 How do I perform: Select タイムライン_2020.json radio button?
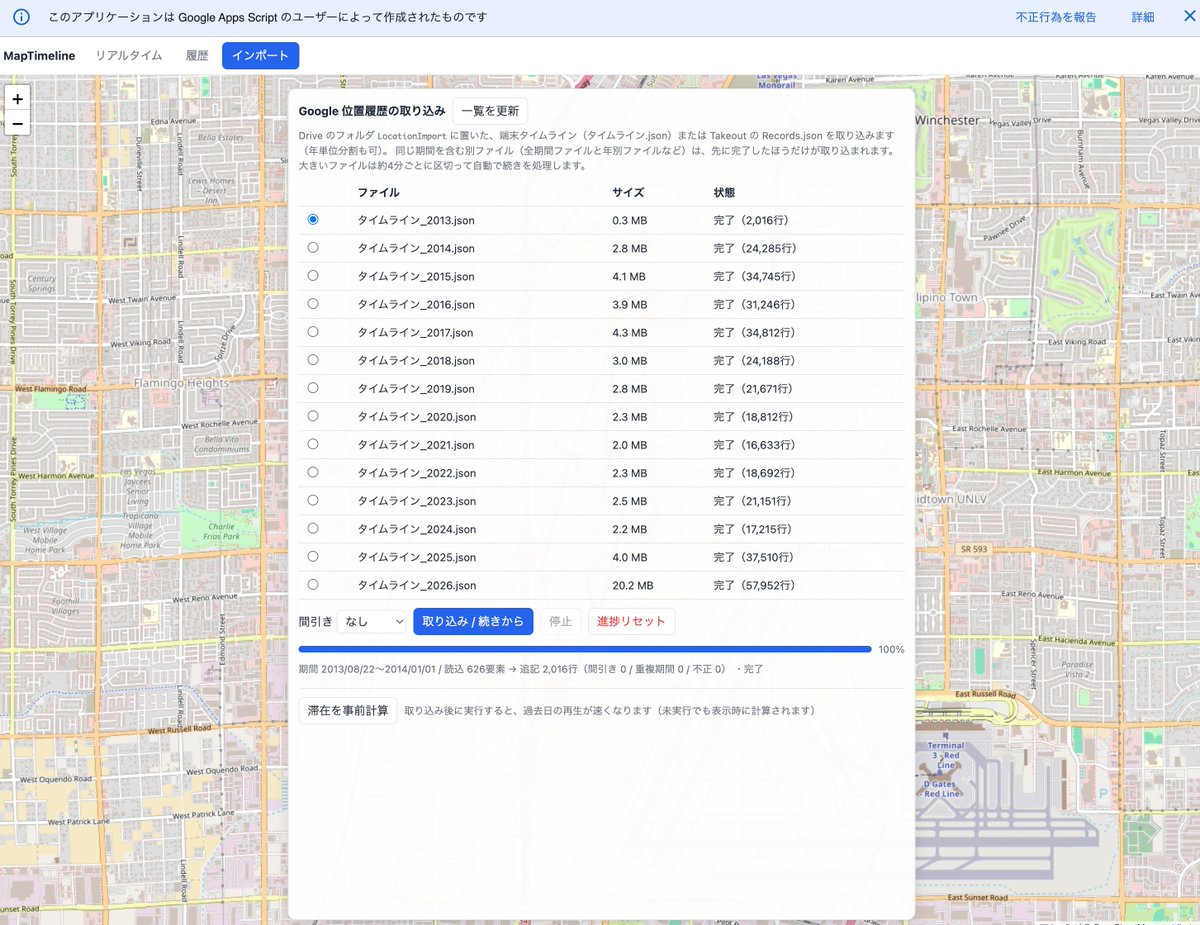[x=313, y=415]
